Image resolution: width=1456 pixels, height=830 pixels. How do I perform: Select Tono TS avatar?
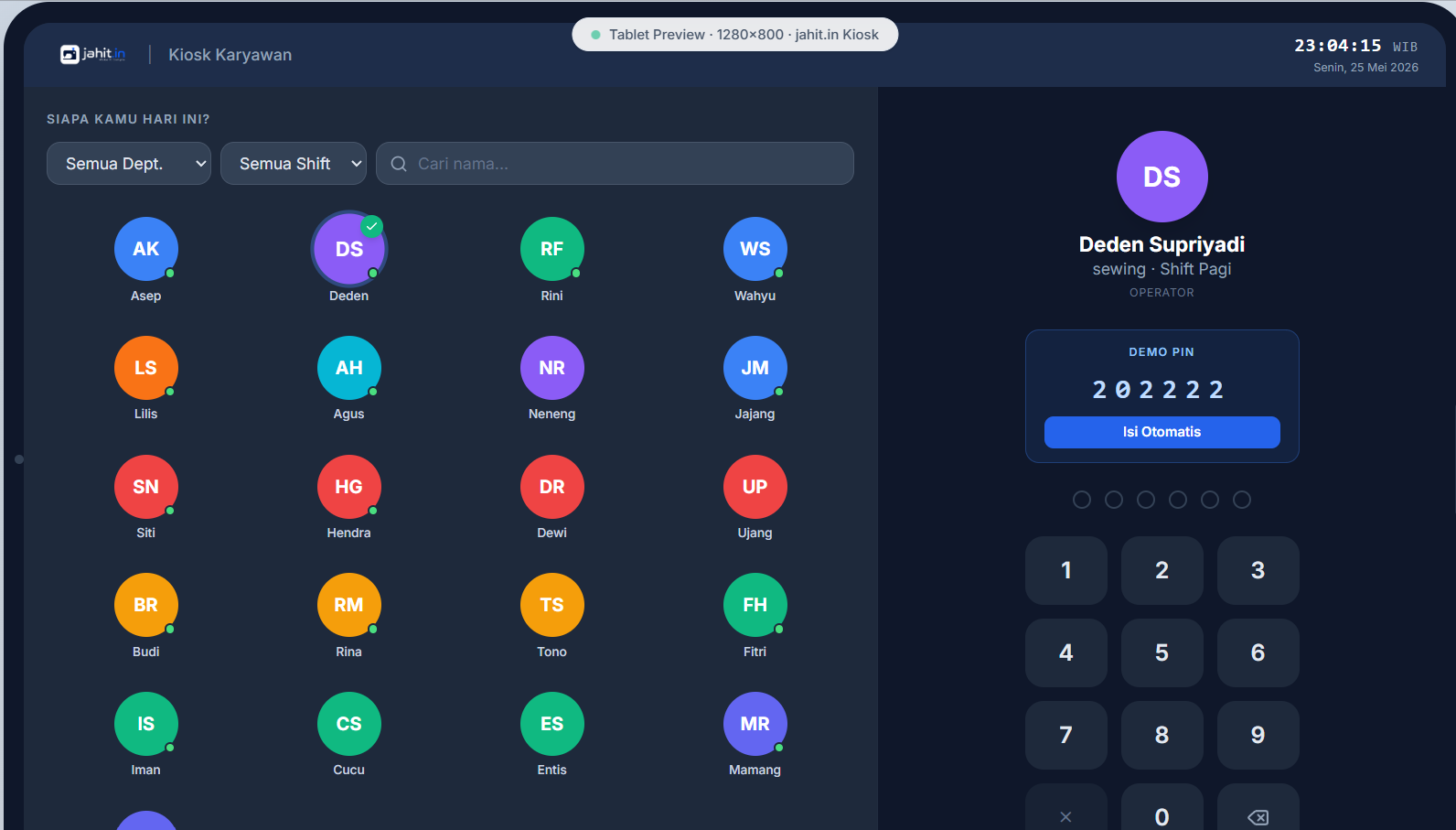(552, 605)
